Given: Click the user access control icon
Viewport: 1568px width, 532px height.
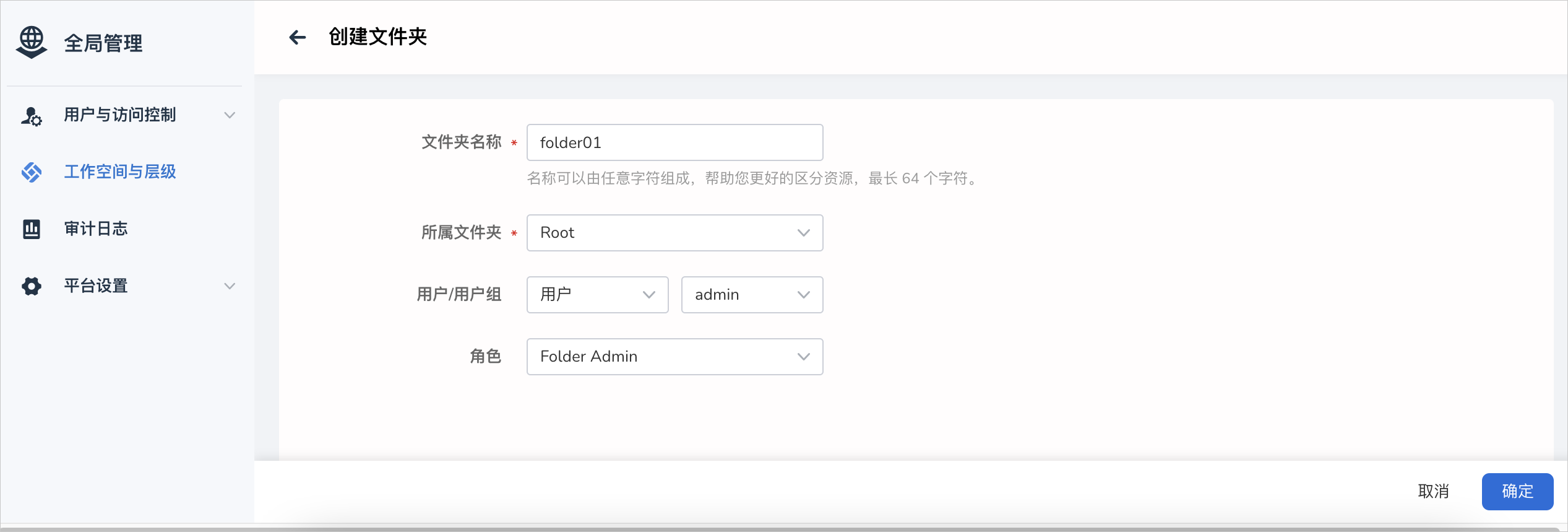Looking at the screenshot, I should [x=32, y=115].
